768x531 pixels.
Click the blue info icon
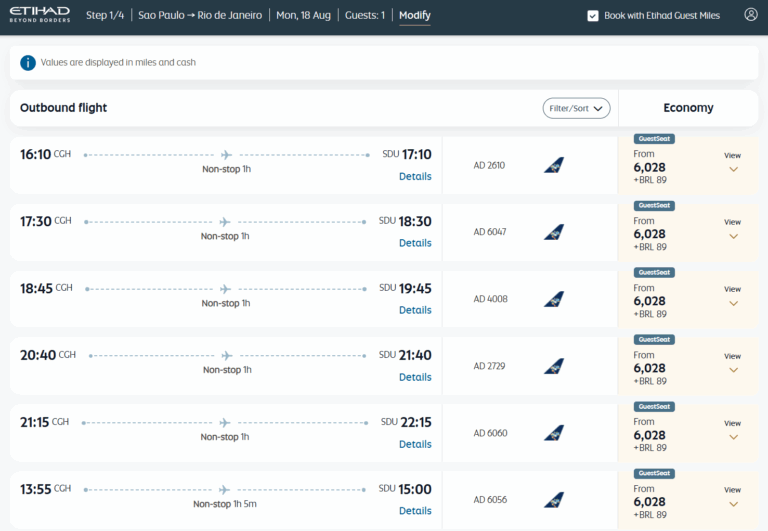28,62
